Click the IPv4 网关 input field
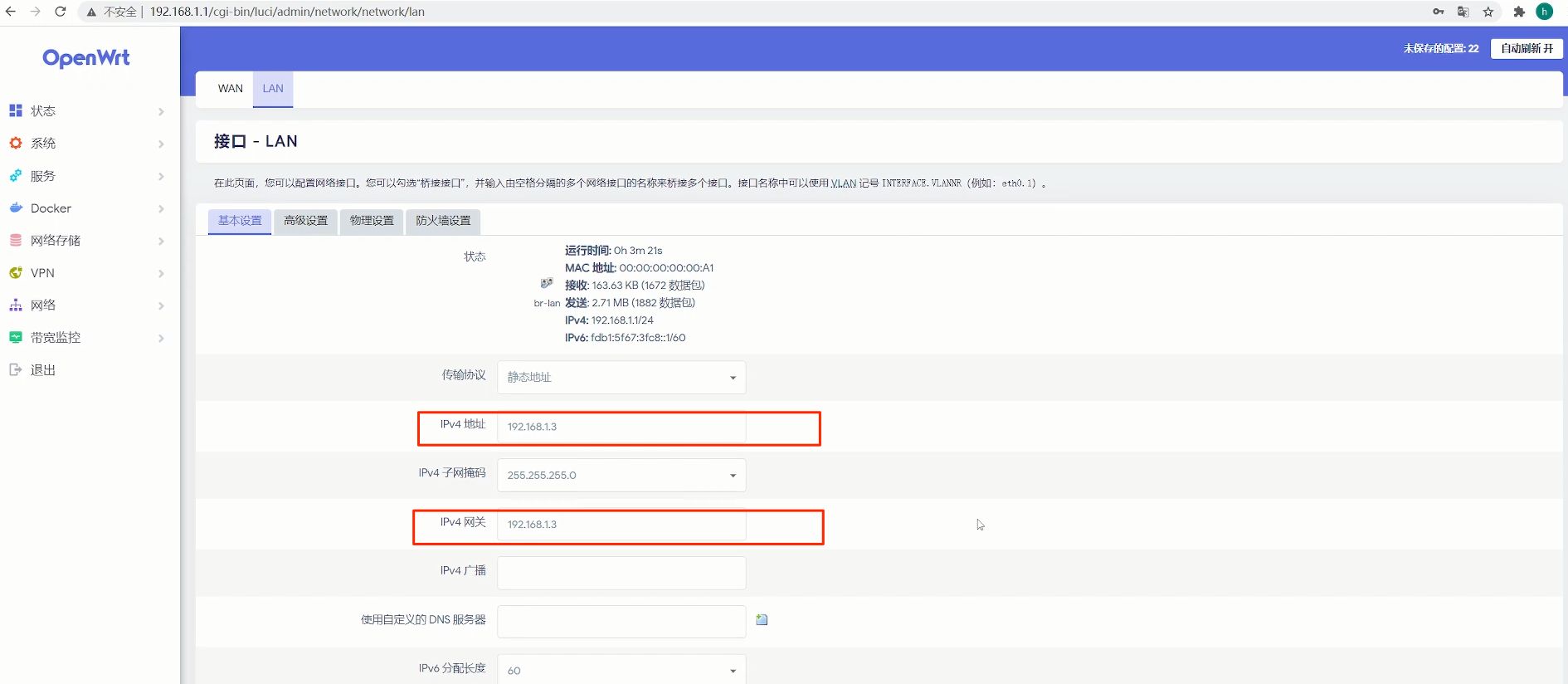 coord(621,525)
